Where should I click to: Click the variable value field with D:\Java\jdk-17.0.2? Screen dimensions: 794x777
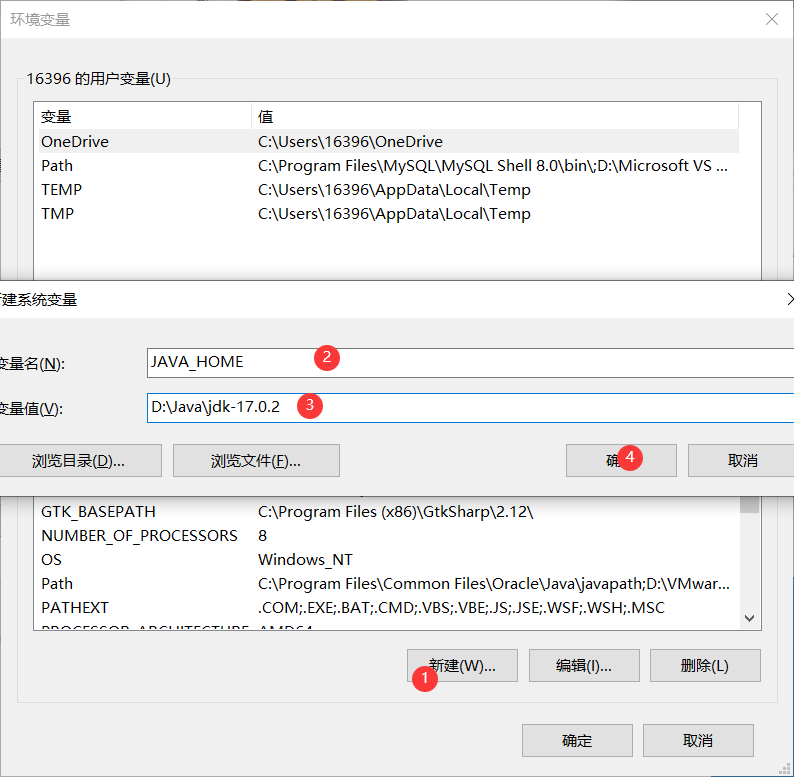(x=470, y=408)
